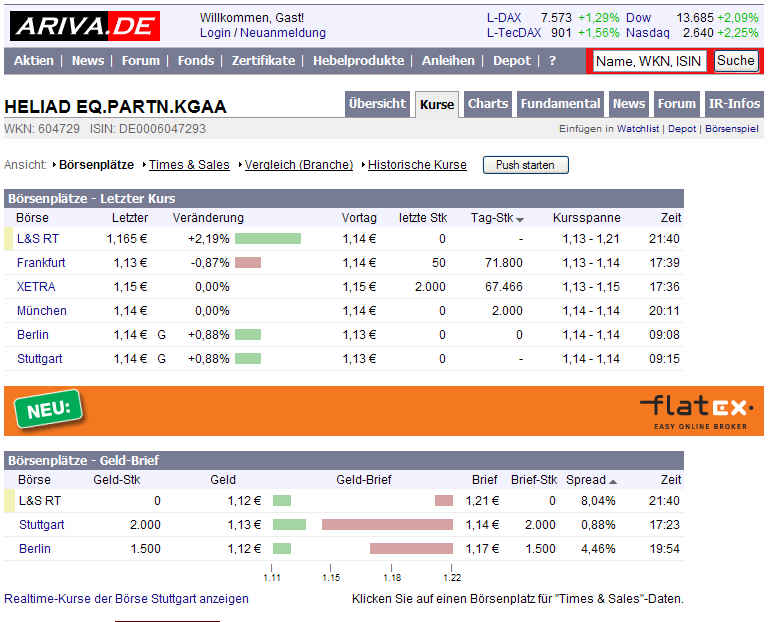The image size is (777, 622).
Task: Click the Name, WKN, ISIN search field
Action: click(648, 61)
